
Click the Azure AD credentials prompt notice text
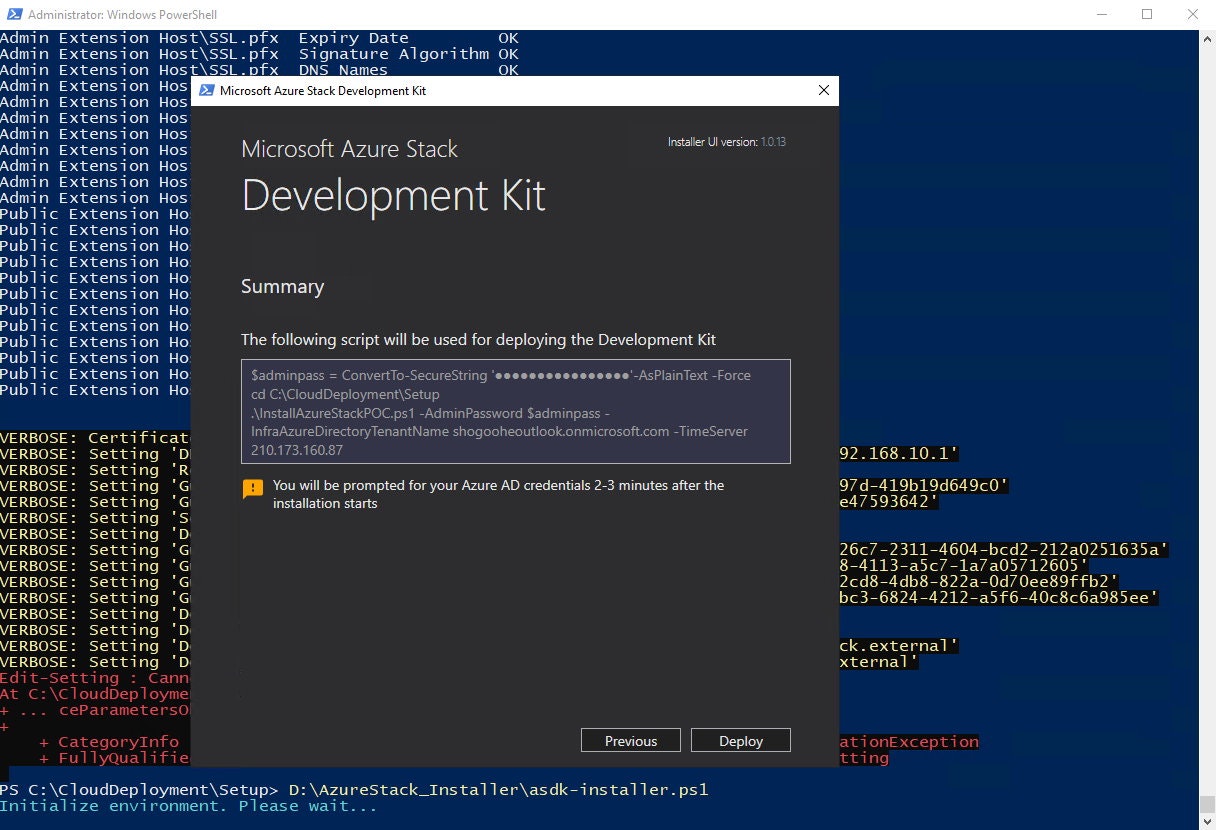pos(499,494)
